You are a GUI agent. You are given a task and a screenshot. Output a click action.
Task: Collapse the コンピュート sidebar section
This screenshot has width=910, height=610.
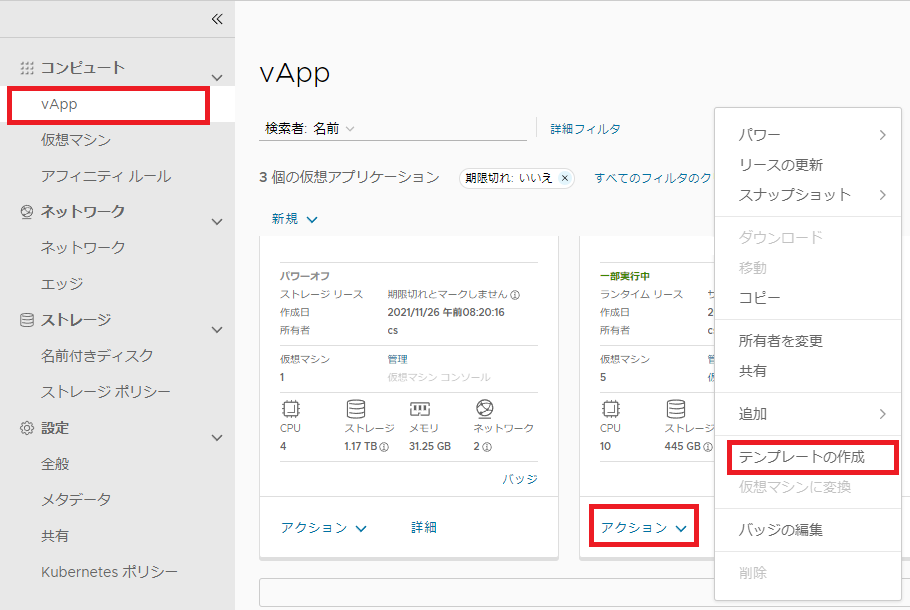point(217,77)
